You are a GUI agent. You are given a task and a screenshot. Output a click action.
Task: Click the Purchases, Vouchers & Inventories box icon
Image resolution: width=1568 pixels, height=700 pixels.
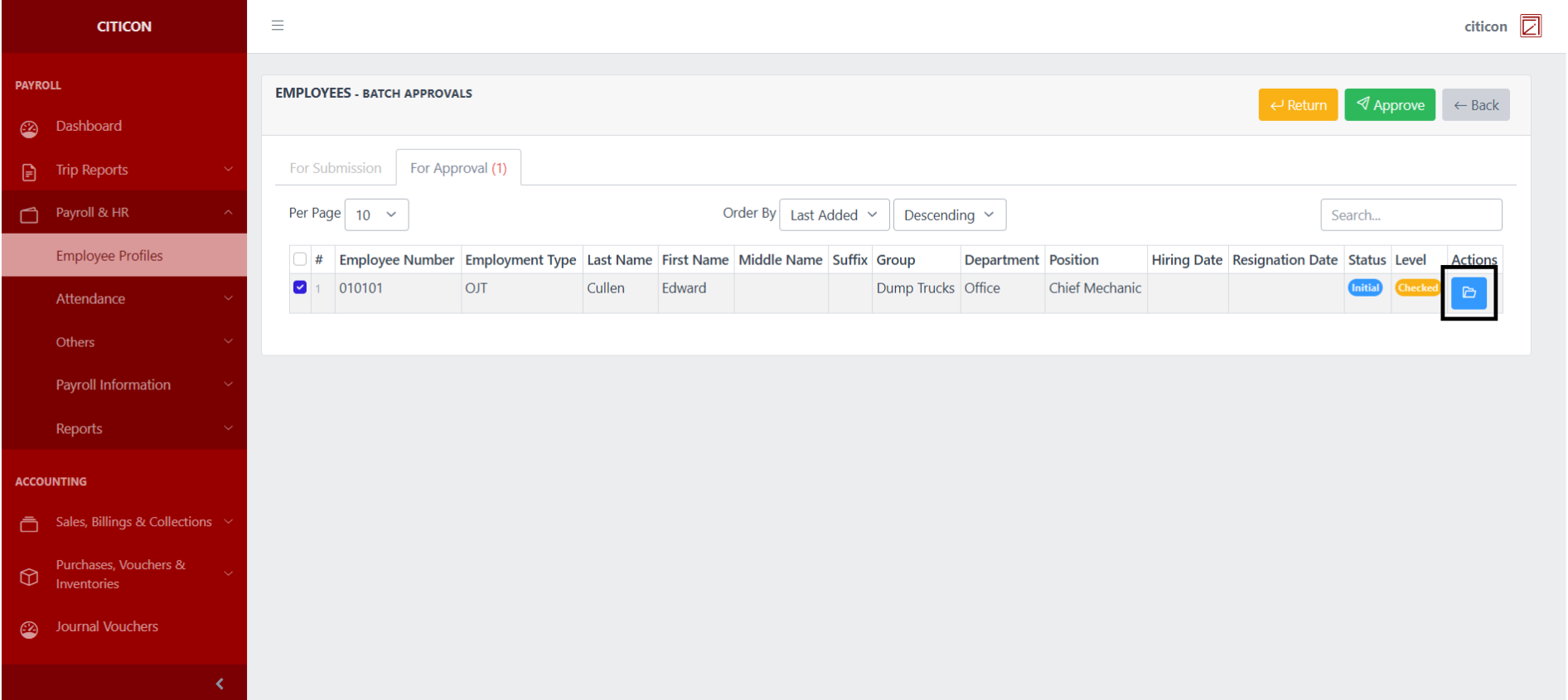click(x=29, y=577)
